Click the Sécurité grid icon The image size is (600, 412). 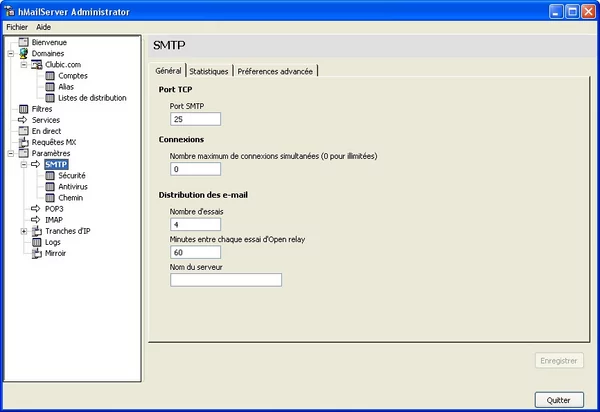(x=50, y=175)
